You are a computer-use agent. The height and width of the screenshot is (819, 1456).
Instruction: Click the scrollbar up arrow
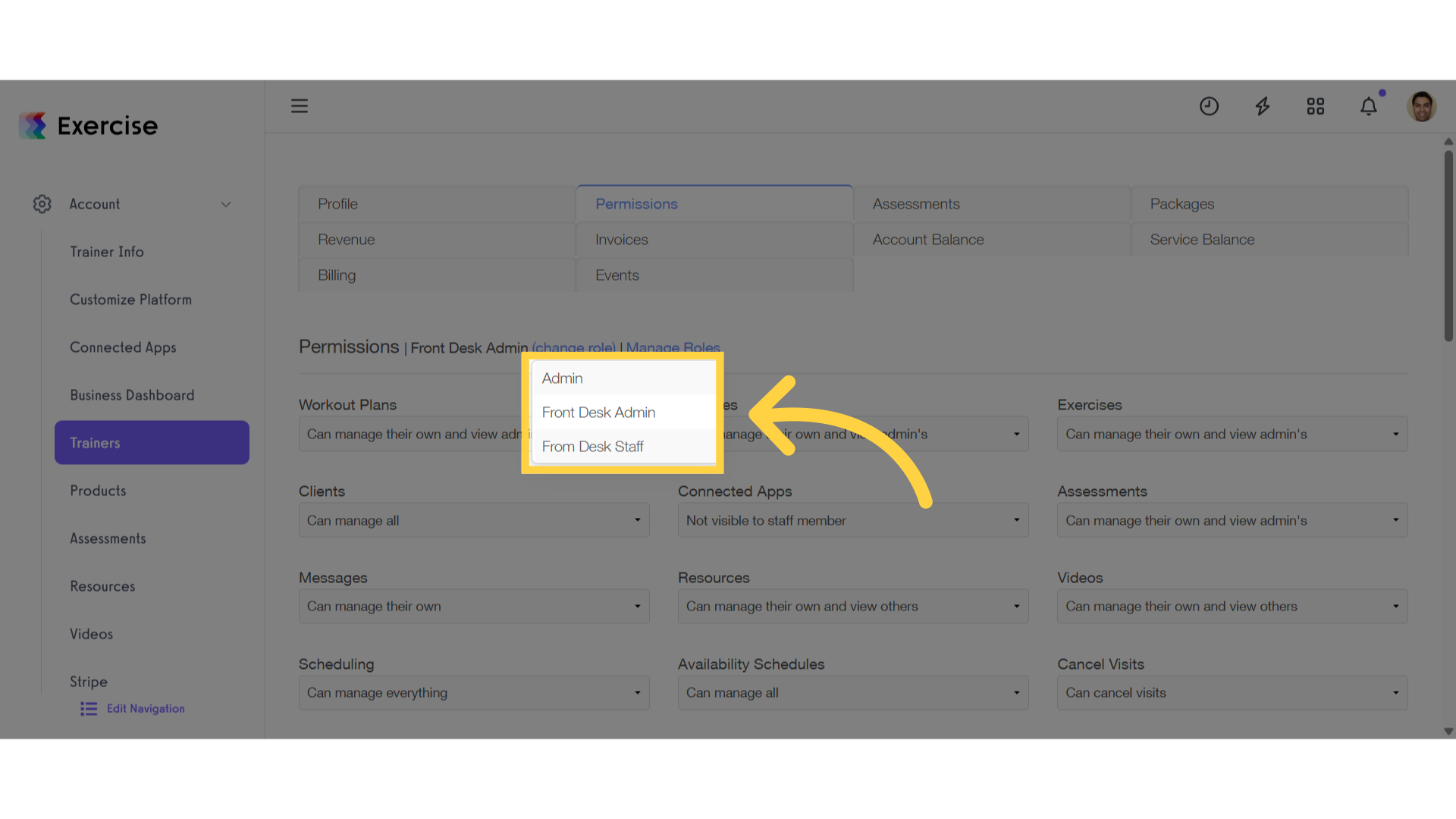click(x=1448, y=142)
